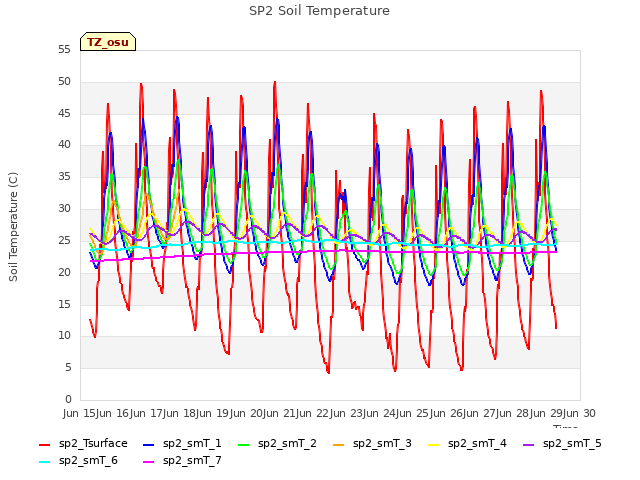Click the purple sp2_smT_5 legend swatch
Image resolution: width=640 pixels, height=480 pixels.
[x=529, y=444]
